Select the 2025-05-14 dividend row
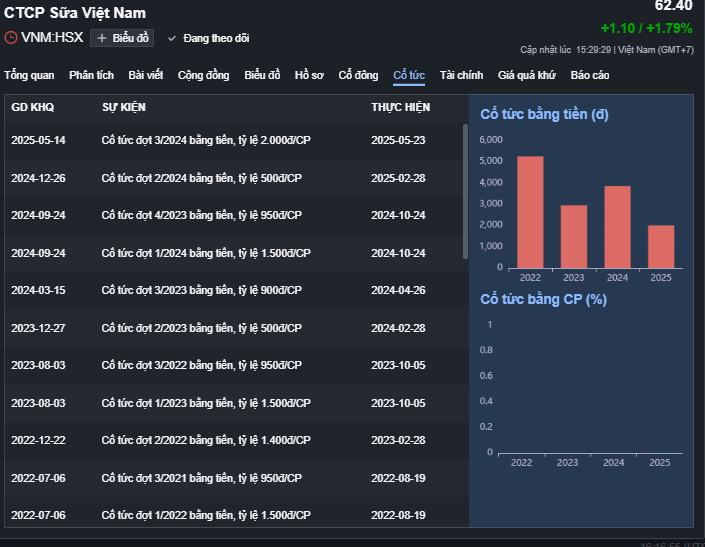The image size is (705, 547). click(x=234, y=140)
